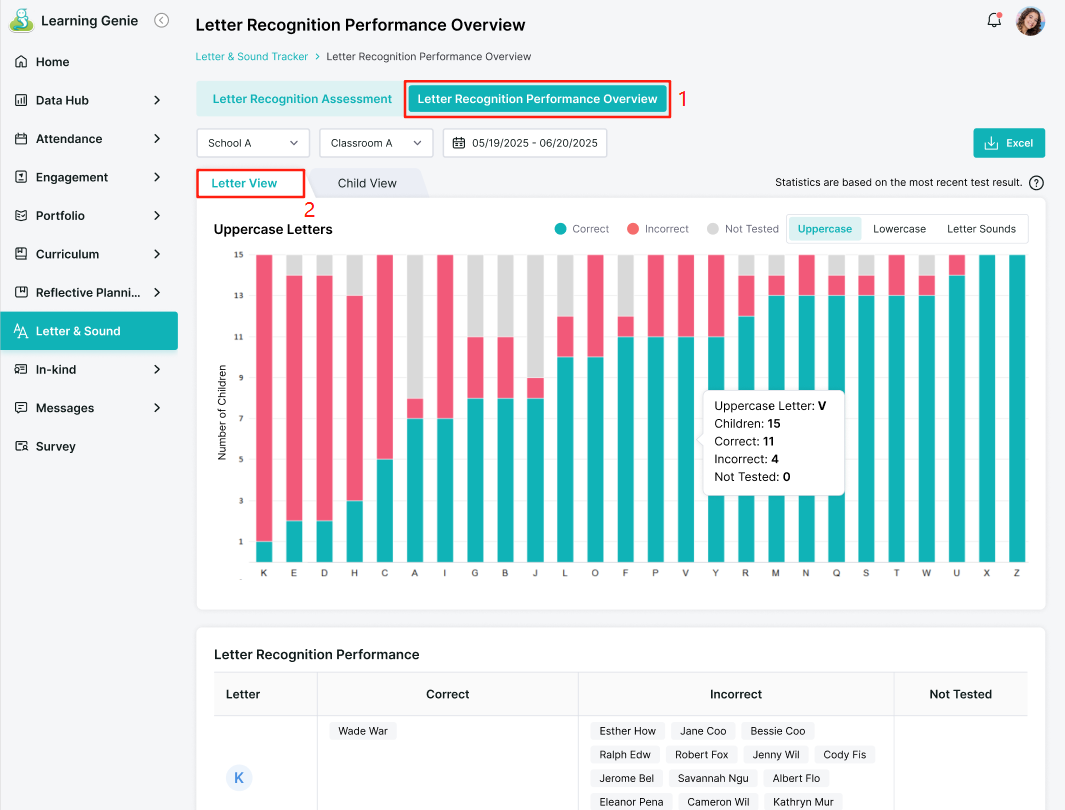
Task: Switch to the Child View tab
Action: point(367,183)
